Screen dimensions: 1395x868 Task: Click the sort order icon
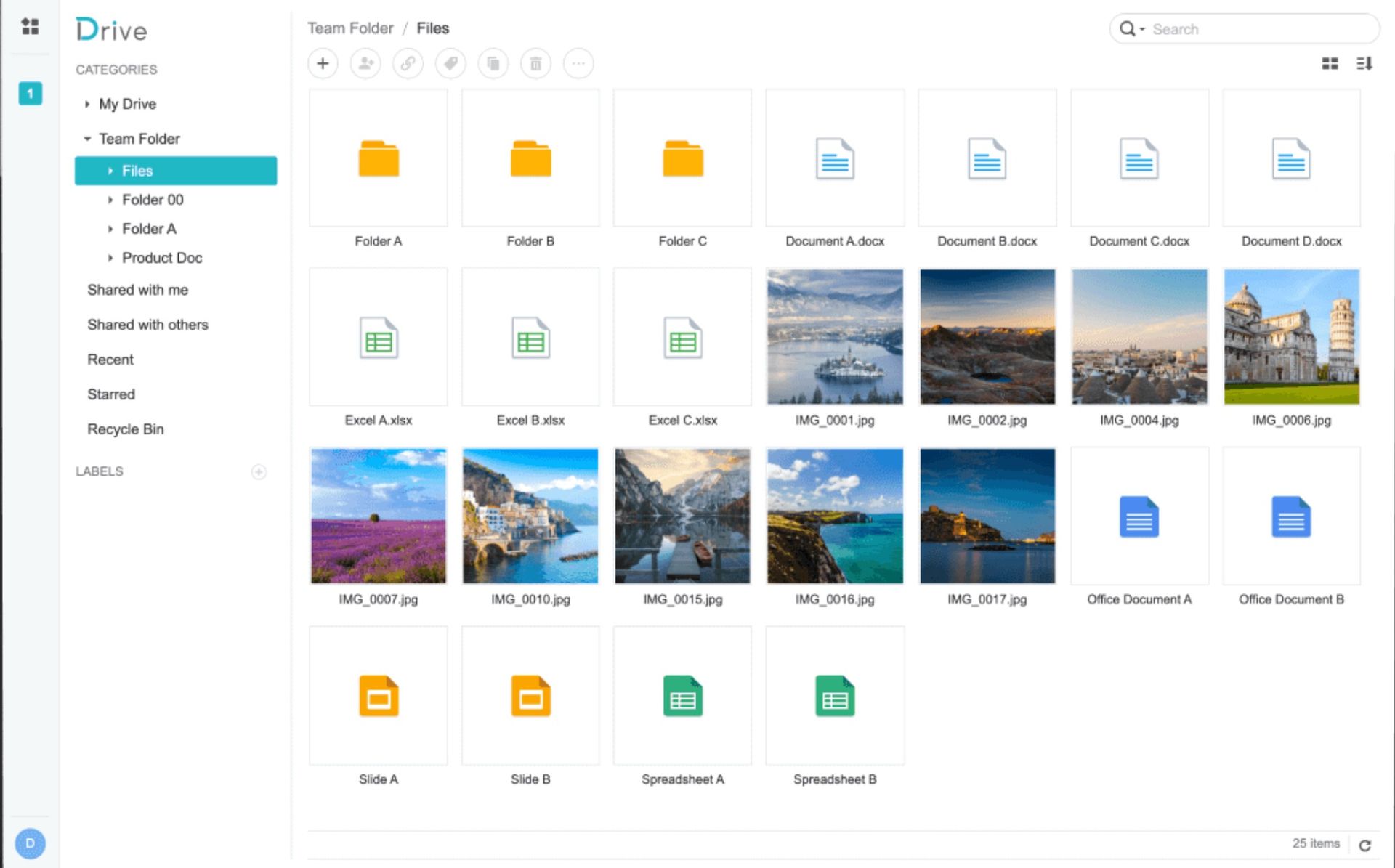point(1364,64)
